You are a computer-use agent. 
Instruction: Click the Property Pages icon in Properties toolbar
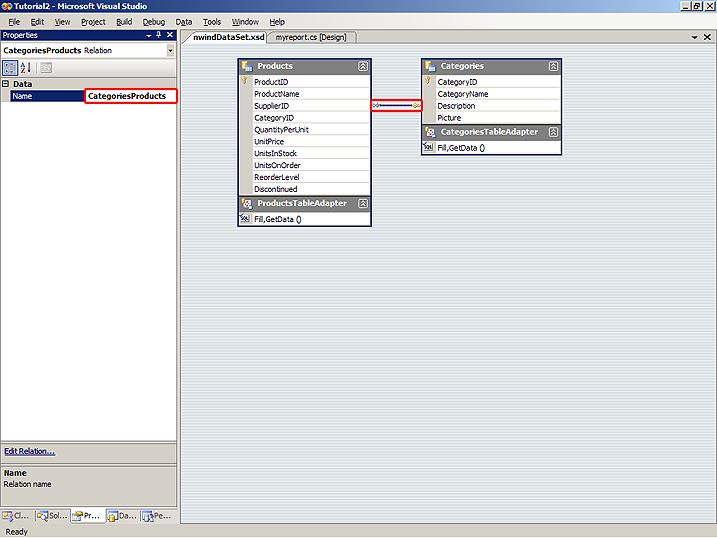46,68
